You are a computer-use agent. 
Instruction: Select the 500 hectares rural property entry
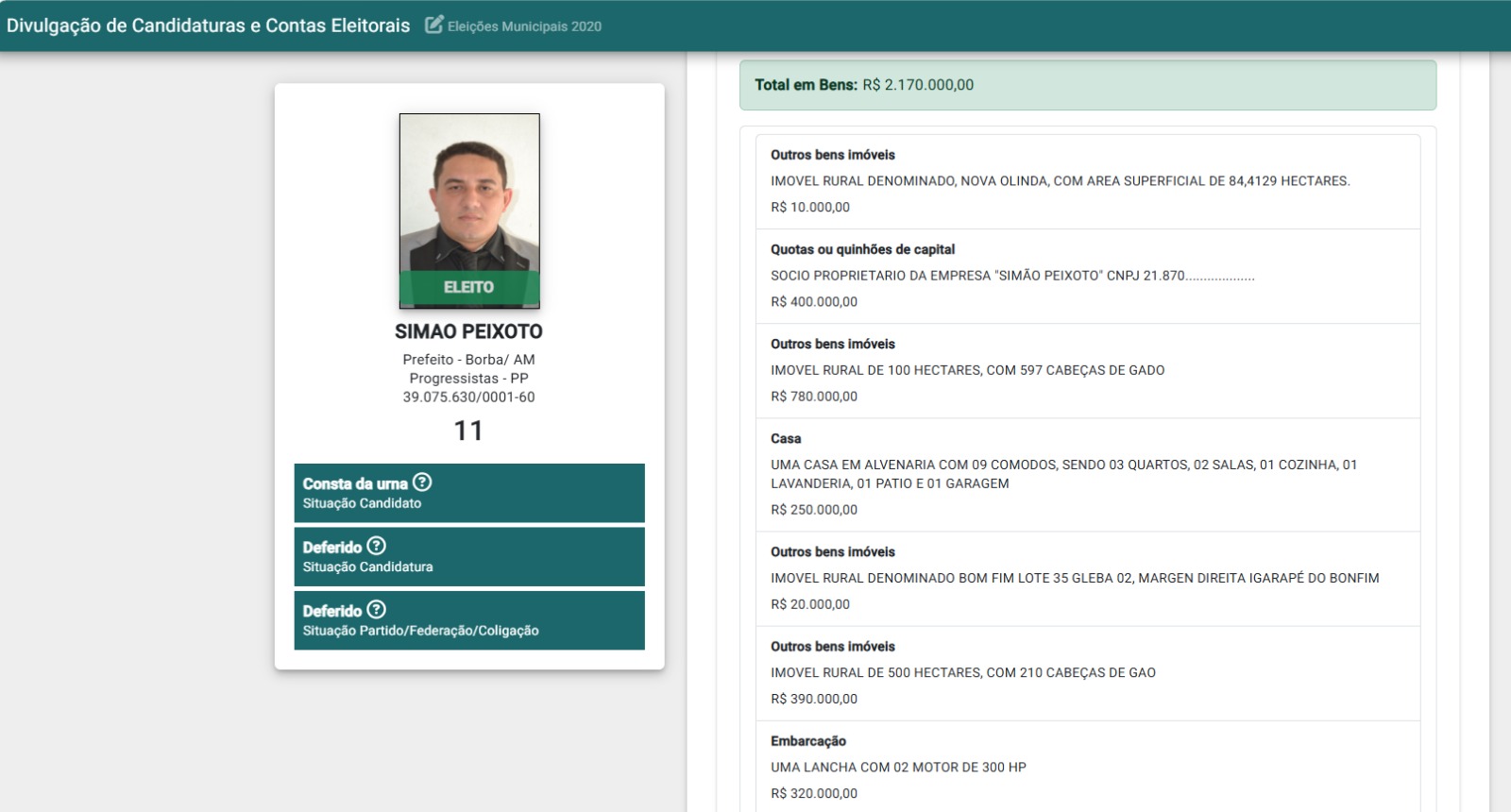(1088, 672)
